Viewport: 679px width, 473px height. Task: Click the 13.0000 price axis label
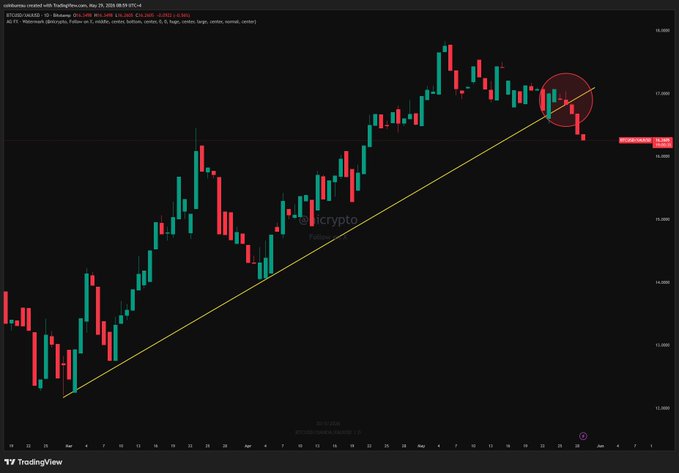click(663, 345)
